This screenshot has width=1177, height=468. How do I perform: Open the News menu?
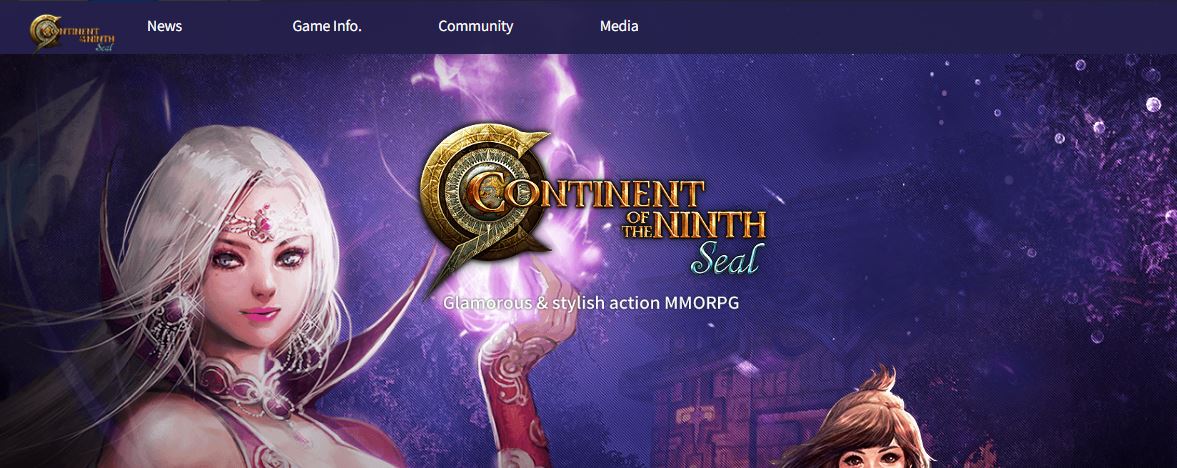164,26
